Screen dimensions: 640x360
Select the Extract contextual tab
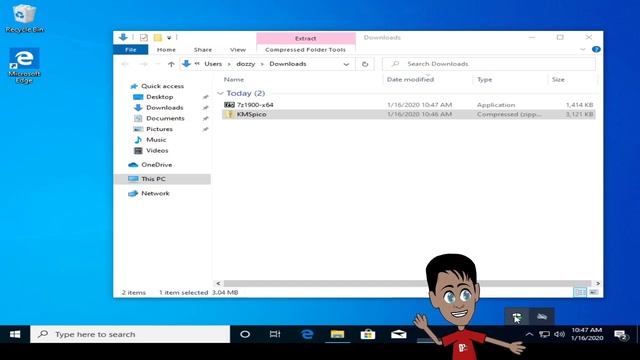[306, 38]
